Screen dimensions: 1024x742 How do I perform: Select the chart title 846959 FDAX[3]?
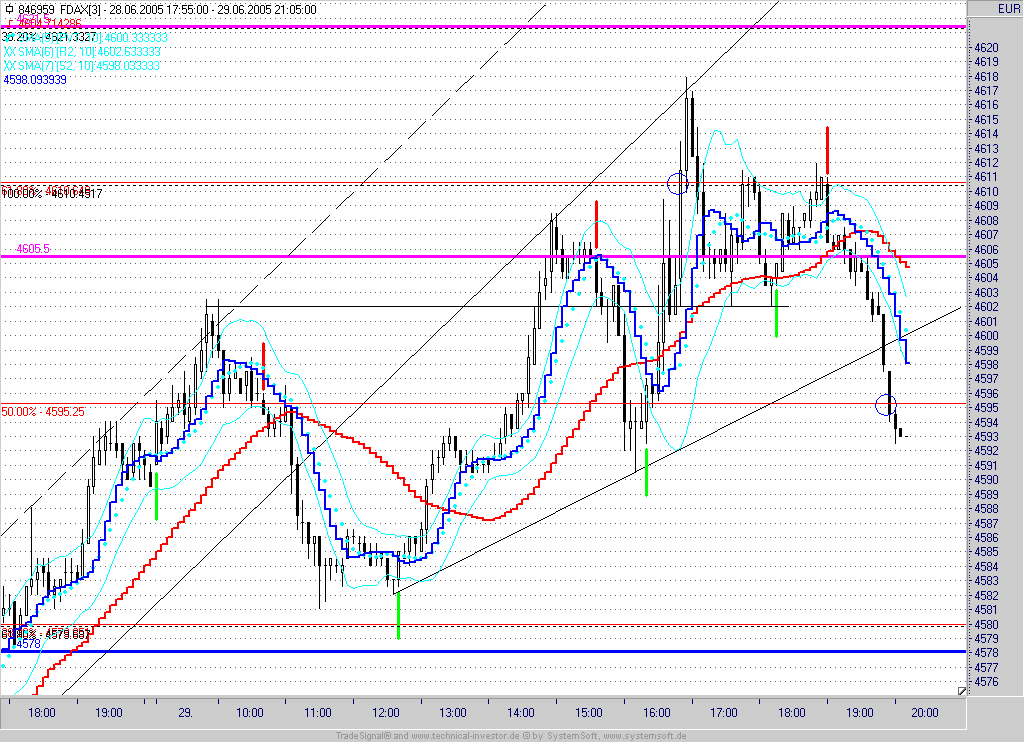click(61, 10)
